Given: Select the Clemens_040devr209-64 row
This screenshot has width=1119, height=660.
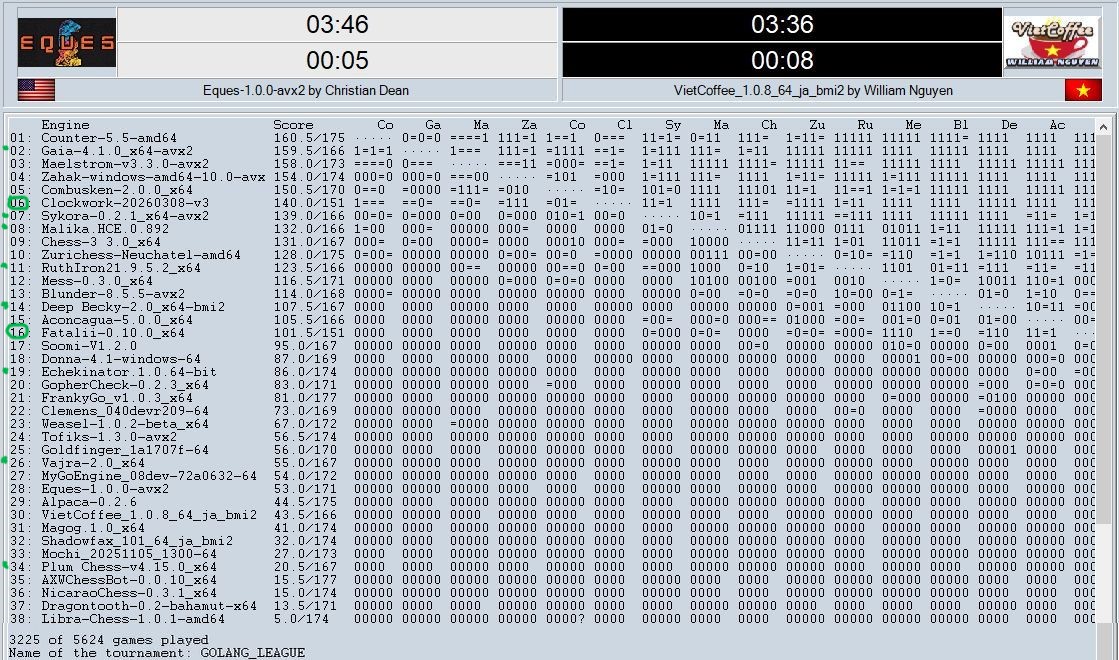Looking at the screenshot, I should 551,410.
